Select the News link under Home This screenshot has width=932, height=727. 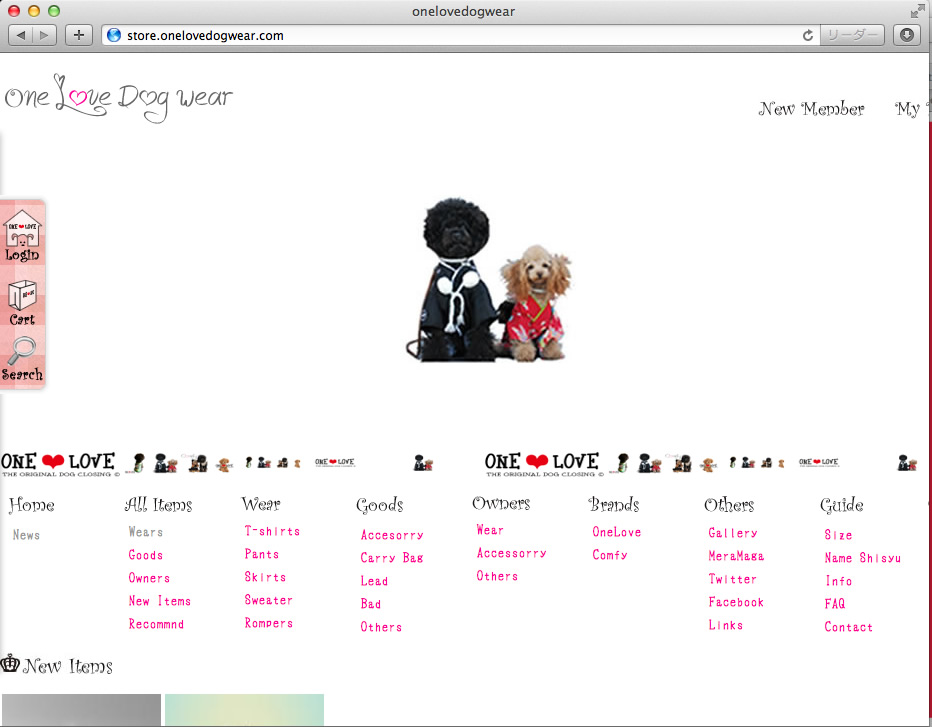[x=26, y=535]
